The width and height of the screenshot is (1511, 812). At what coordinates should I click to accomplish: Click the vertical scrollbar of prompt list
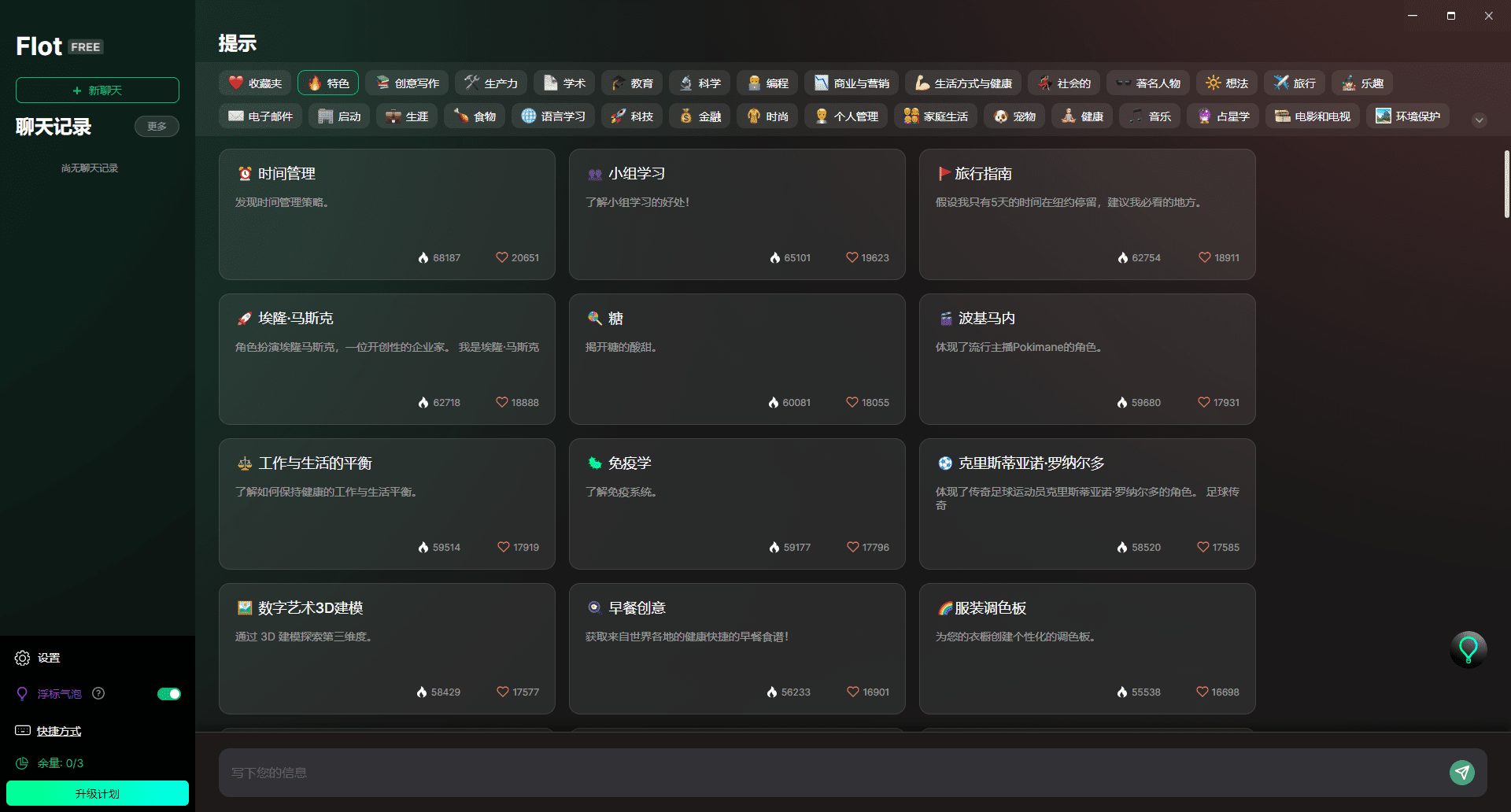[x=1506, y=185]
